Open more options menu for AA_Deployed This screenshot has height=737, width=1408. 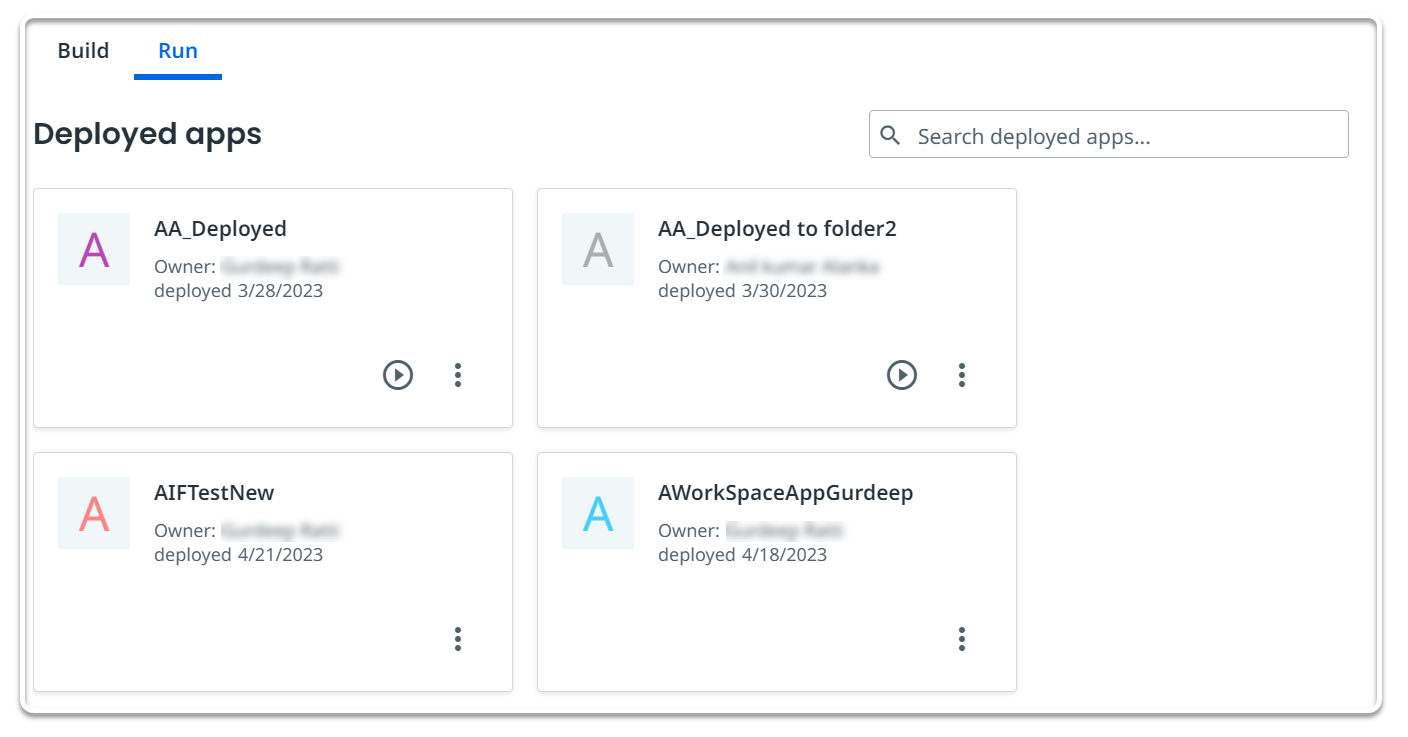point(458,375)
